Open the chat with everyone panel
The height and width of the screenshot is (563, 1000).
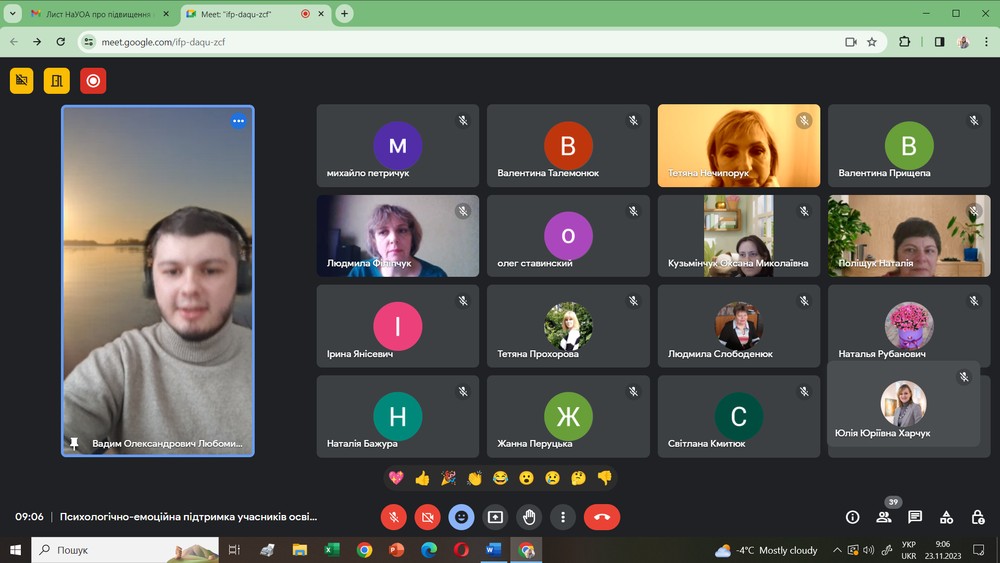point(915,517)
